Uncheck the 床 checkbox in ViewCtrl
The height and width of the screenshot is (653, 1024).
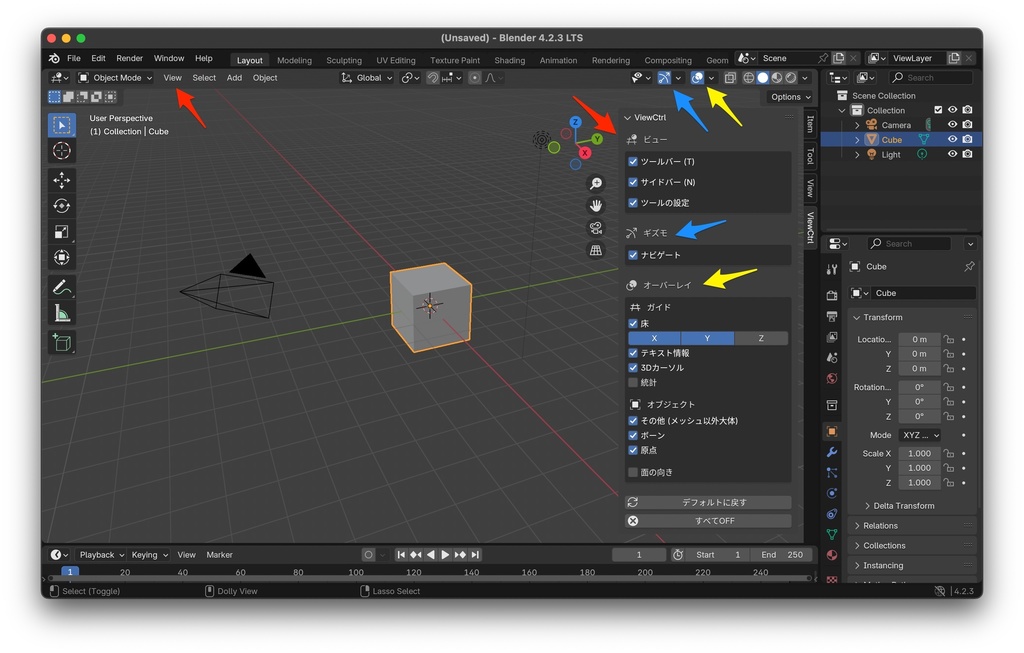pyautogui.click(x=633, y=321)
